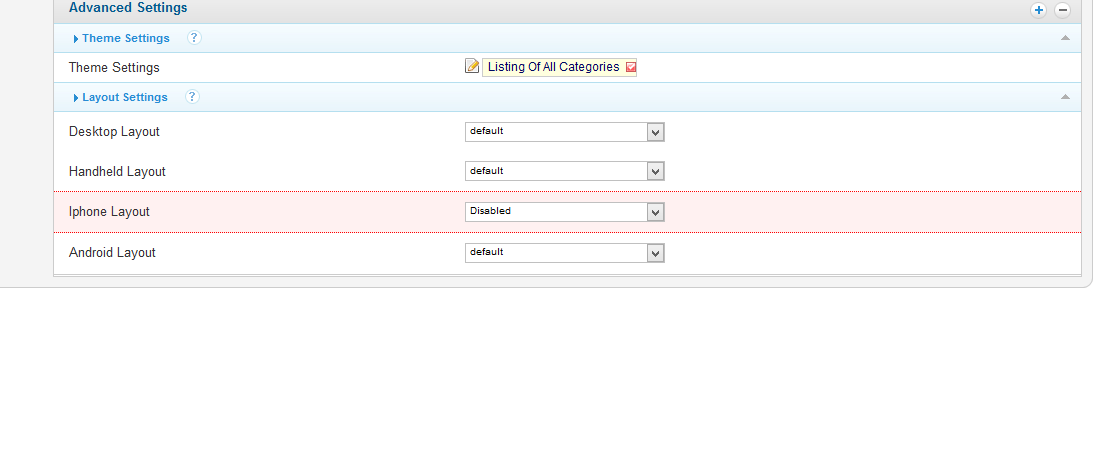Image resolution: width=1097 pixels, height=460 pixels.
Task: Collapse Layout Settings using right-side arrow
Action: [1065, 96]
